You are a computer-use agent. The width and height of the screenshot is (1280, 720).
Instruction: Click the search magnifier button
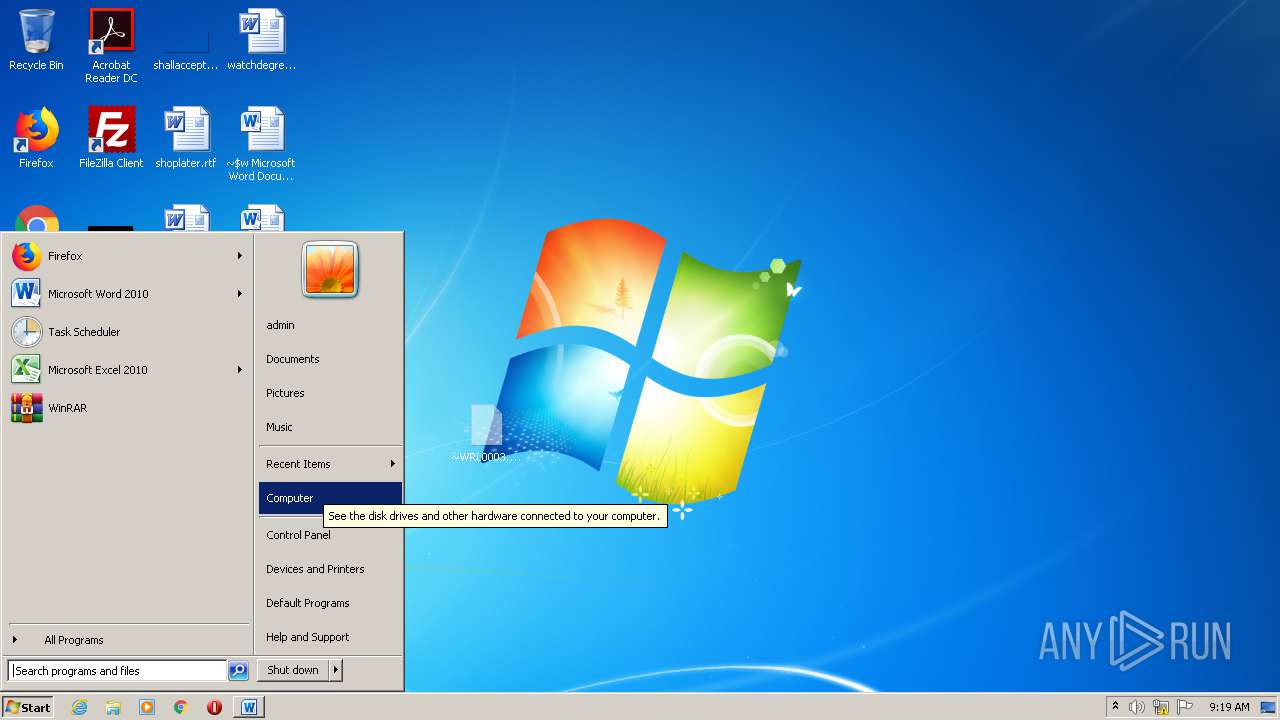[238, 671]
